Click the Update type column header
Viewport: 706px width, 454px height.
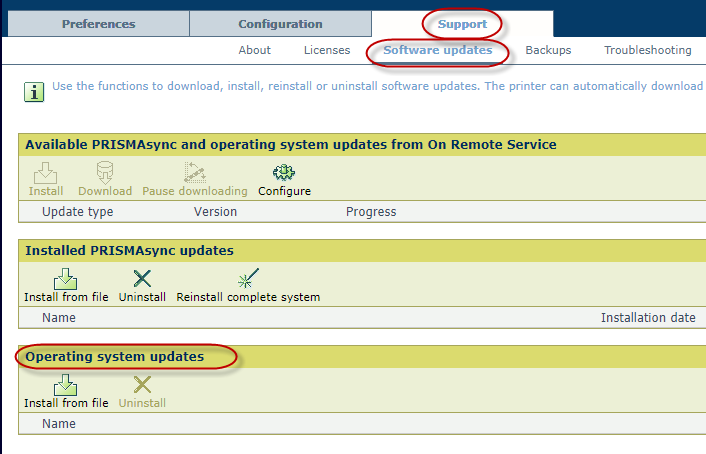point(77,212)
